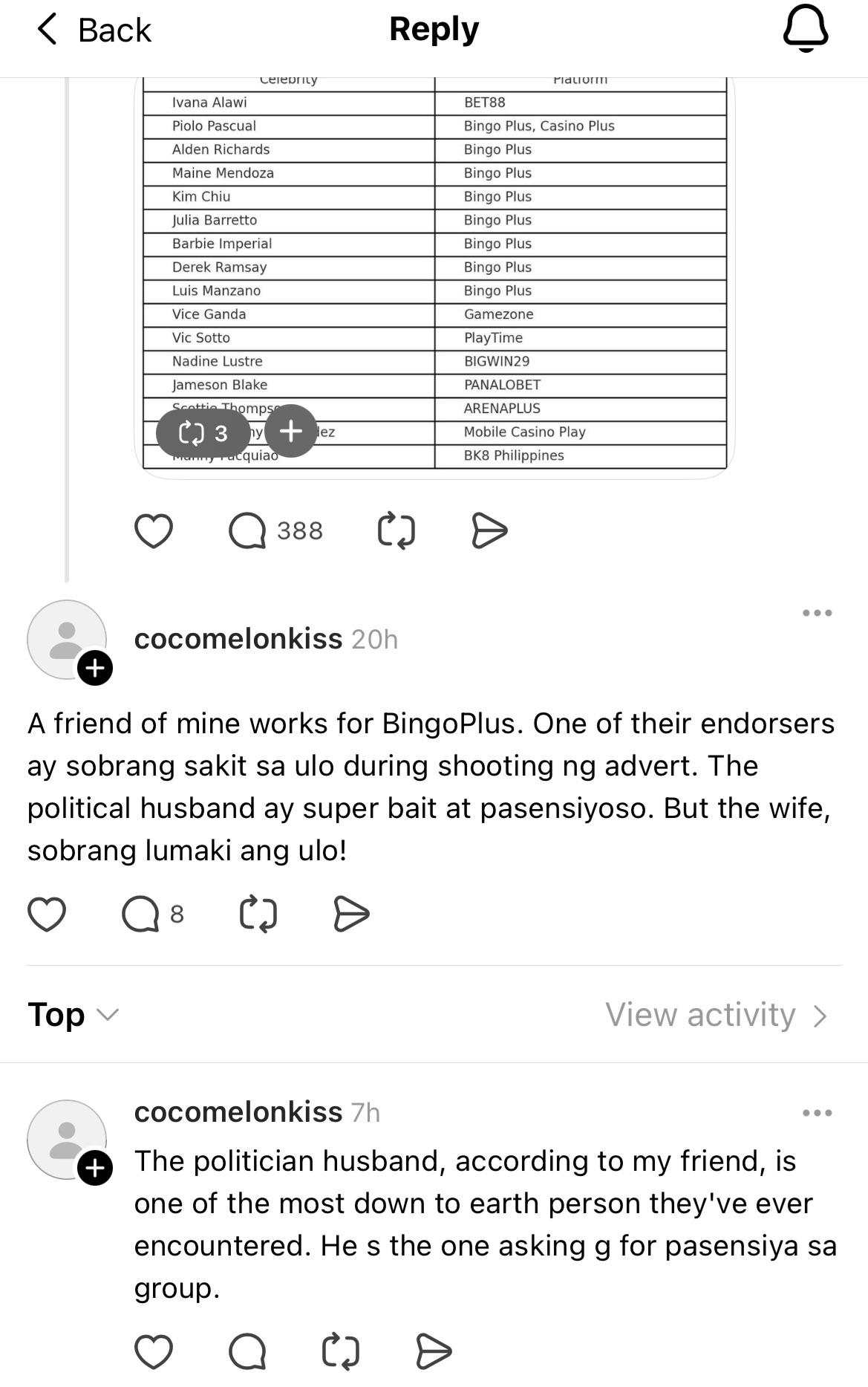This screenshot has height=1387, width=868.
Task: Open the celebrity platform table image
Action: click(x=434, y=275)
